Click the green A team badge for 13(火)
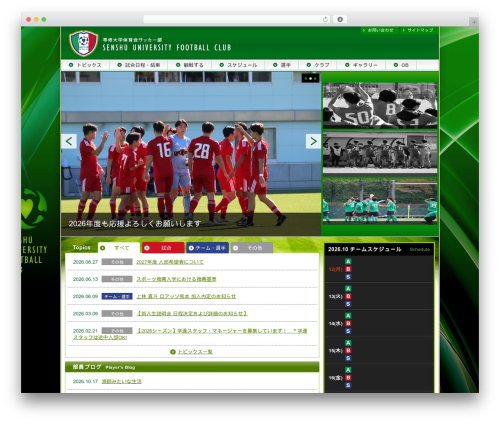 coord(348,289)
